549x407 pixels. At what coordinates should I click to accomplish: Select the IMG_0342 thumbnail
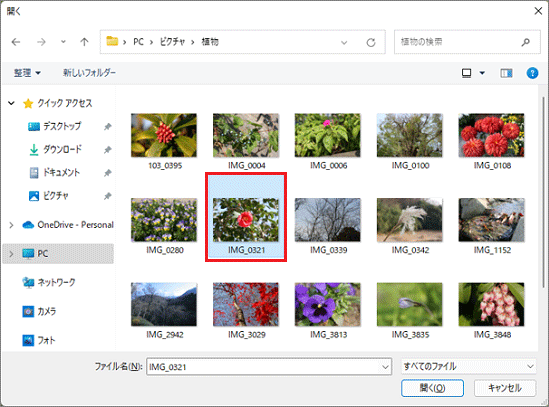click(x=410, y=220)
